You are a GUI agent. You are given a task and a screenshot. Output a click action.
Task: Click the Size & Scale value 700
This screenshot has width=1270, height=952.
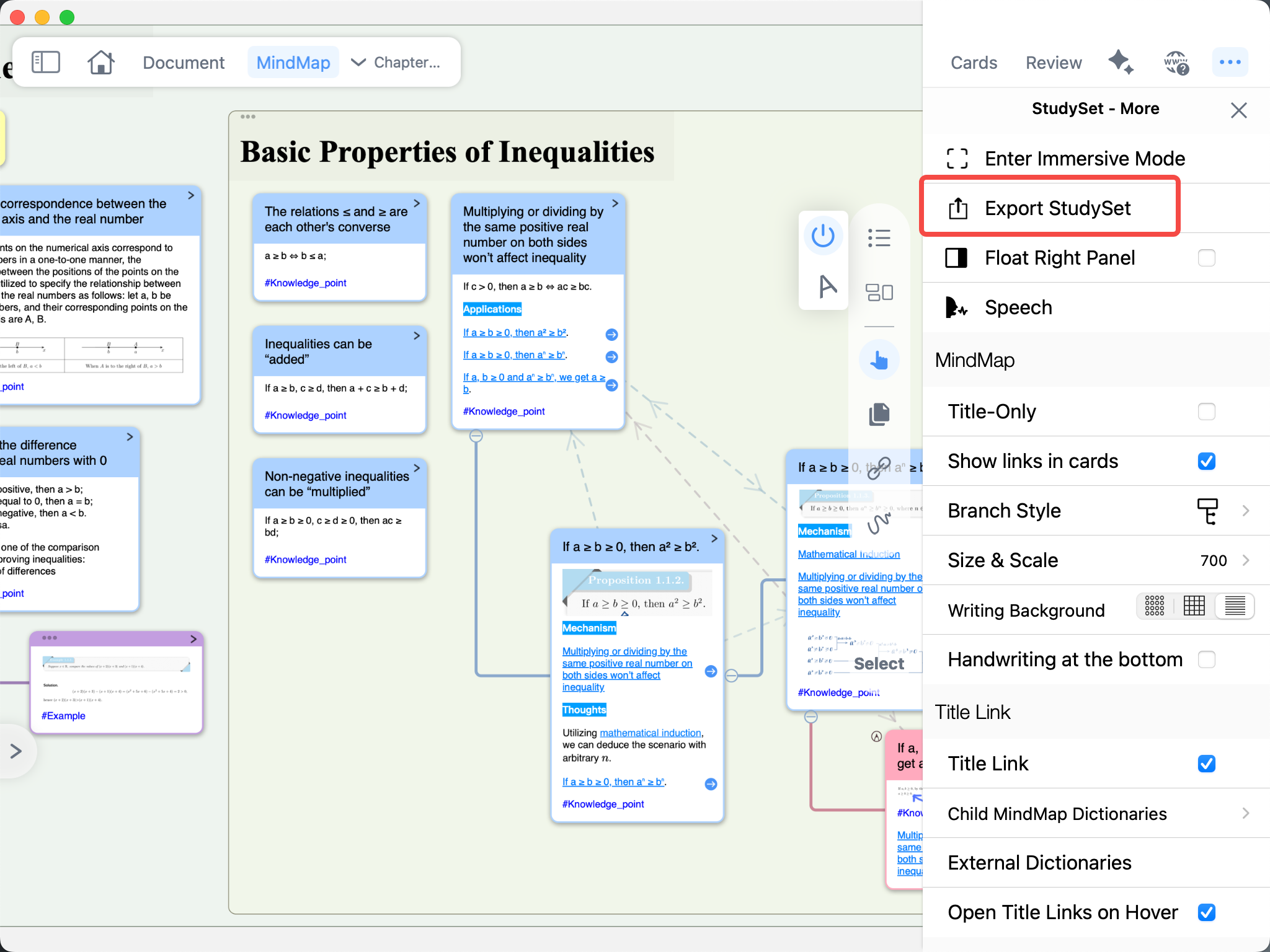(x=1214, y=560)
